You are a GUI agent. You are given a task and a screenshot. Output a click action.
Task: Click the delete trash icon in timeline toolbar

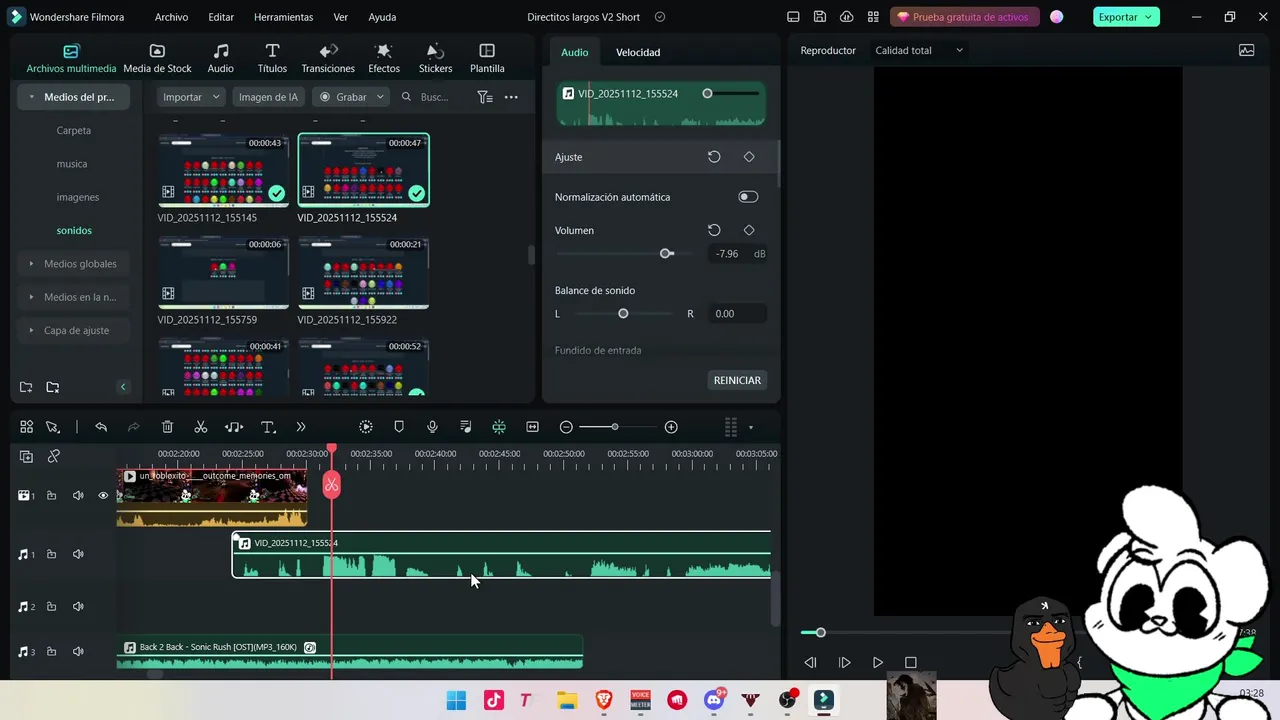pos(167,427)
